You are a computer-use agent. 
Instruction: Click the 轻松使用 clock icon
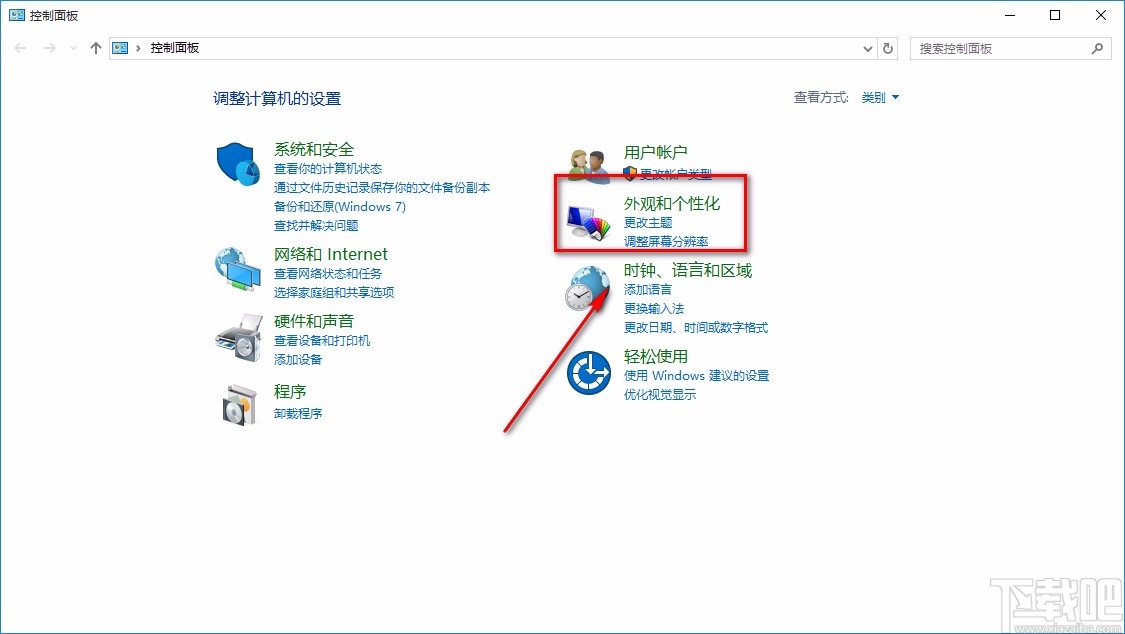coord(589,371)
